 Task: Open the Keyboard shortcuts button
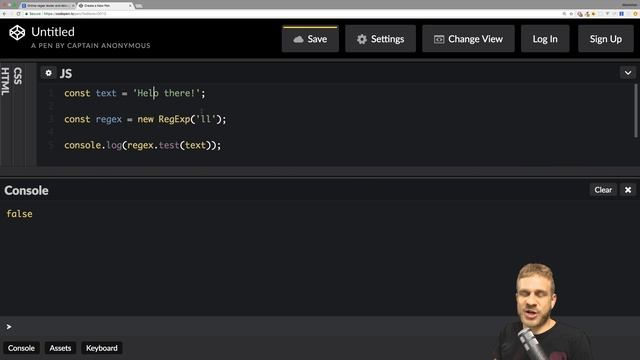pyautogui.click(x=102, y=348)
